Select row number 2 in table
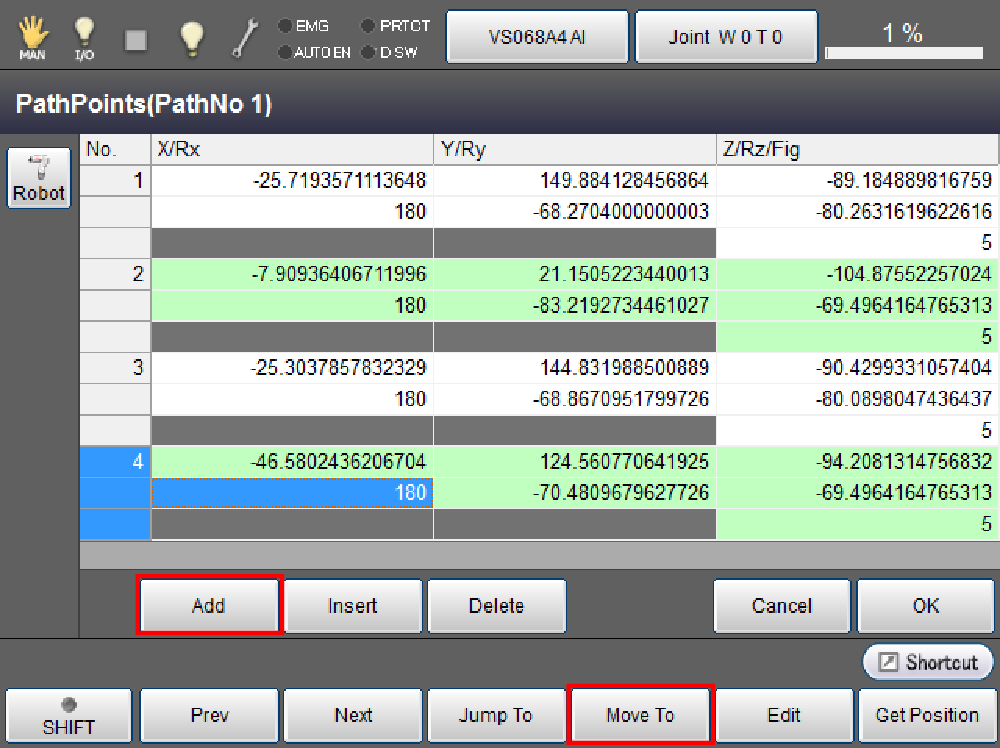Image resolution: width=1000 pixels, height=748 pixels. (115, 274)
